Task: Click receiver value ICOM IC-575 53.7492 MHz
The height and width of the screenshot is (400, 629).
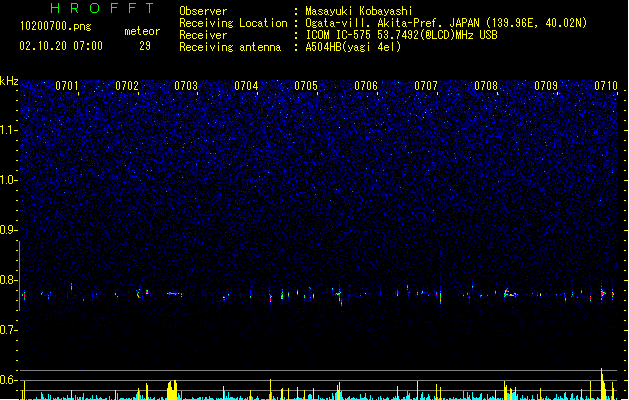Action: pyautogui.click(x=401, y=35)
